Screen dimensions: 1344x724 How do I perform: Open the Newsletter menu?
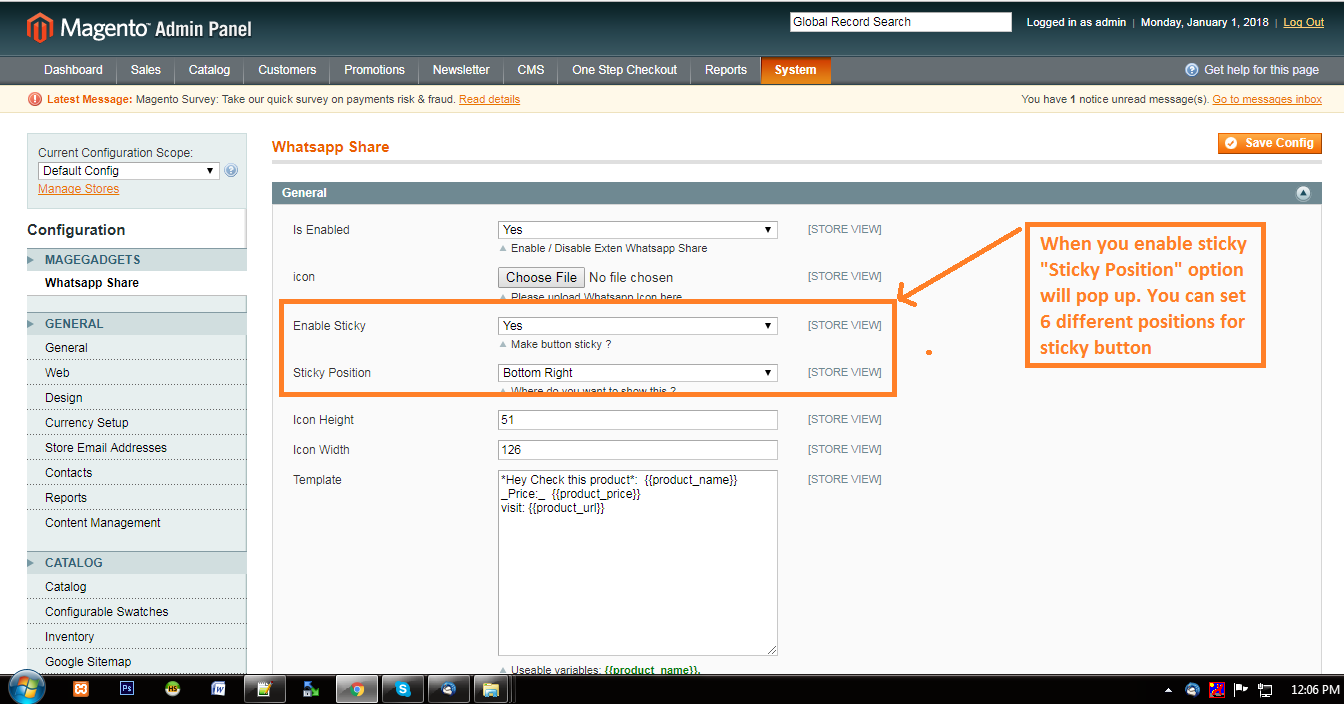[x=461, y=70]
